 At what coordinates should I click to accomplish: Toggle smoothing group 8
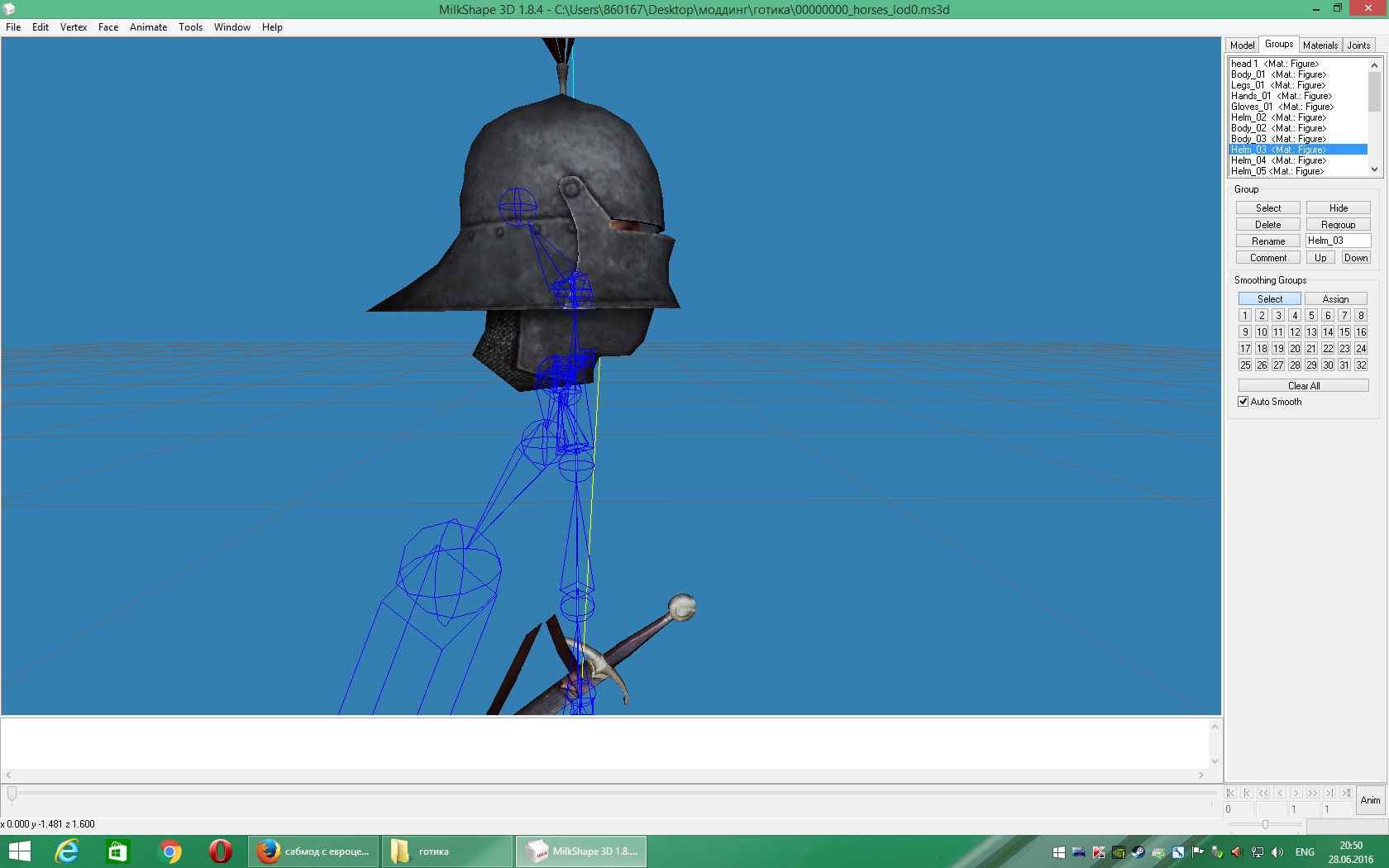point(1361,316)
